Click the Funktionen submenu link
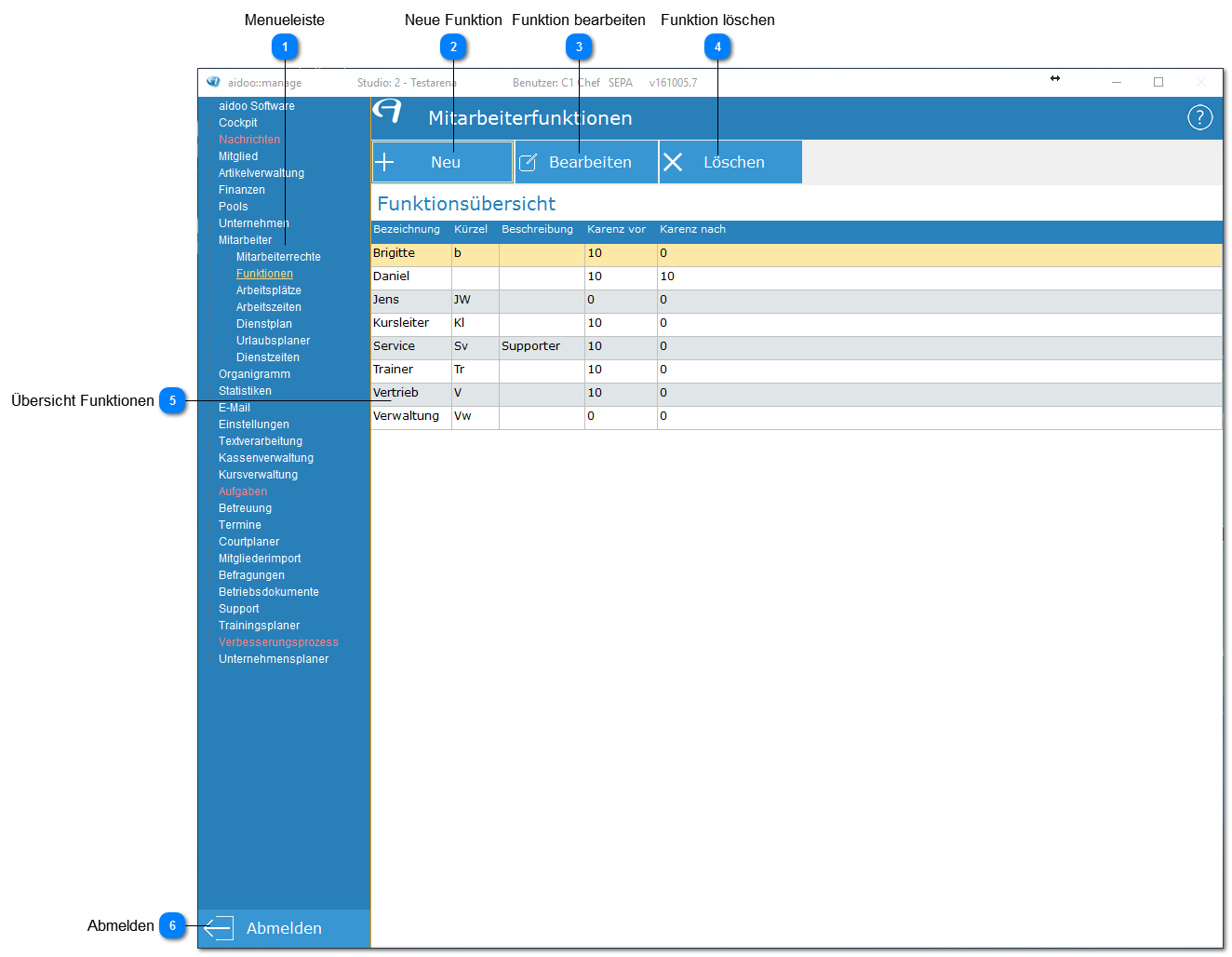 click(x=264, y=274)
